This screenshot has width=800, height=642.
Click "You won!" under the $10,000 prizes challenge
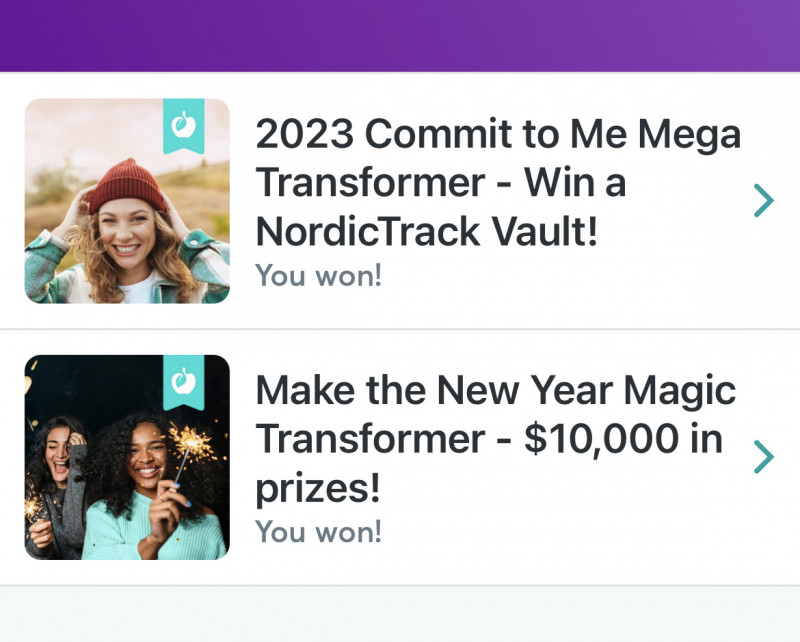(x=319, y=531)
